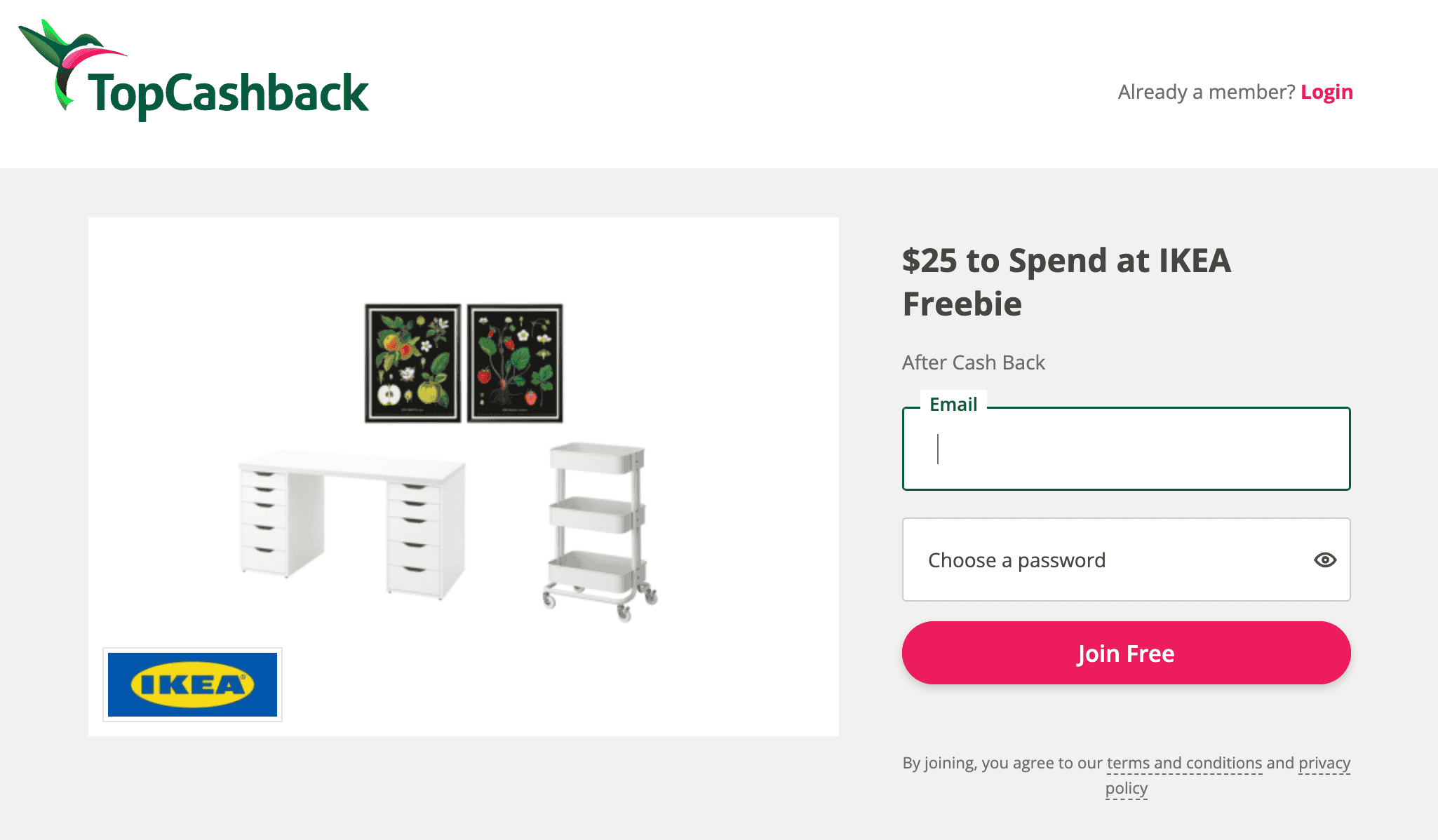Click the Already a member text
The image size is (1438, 840).
1205,92
